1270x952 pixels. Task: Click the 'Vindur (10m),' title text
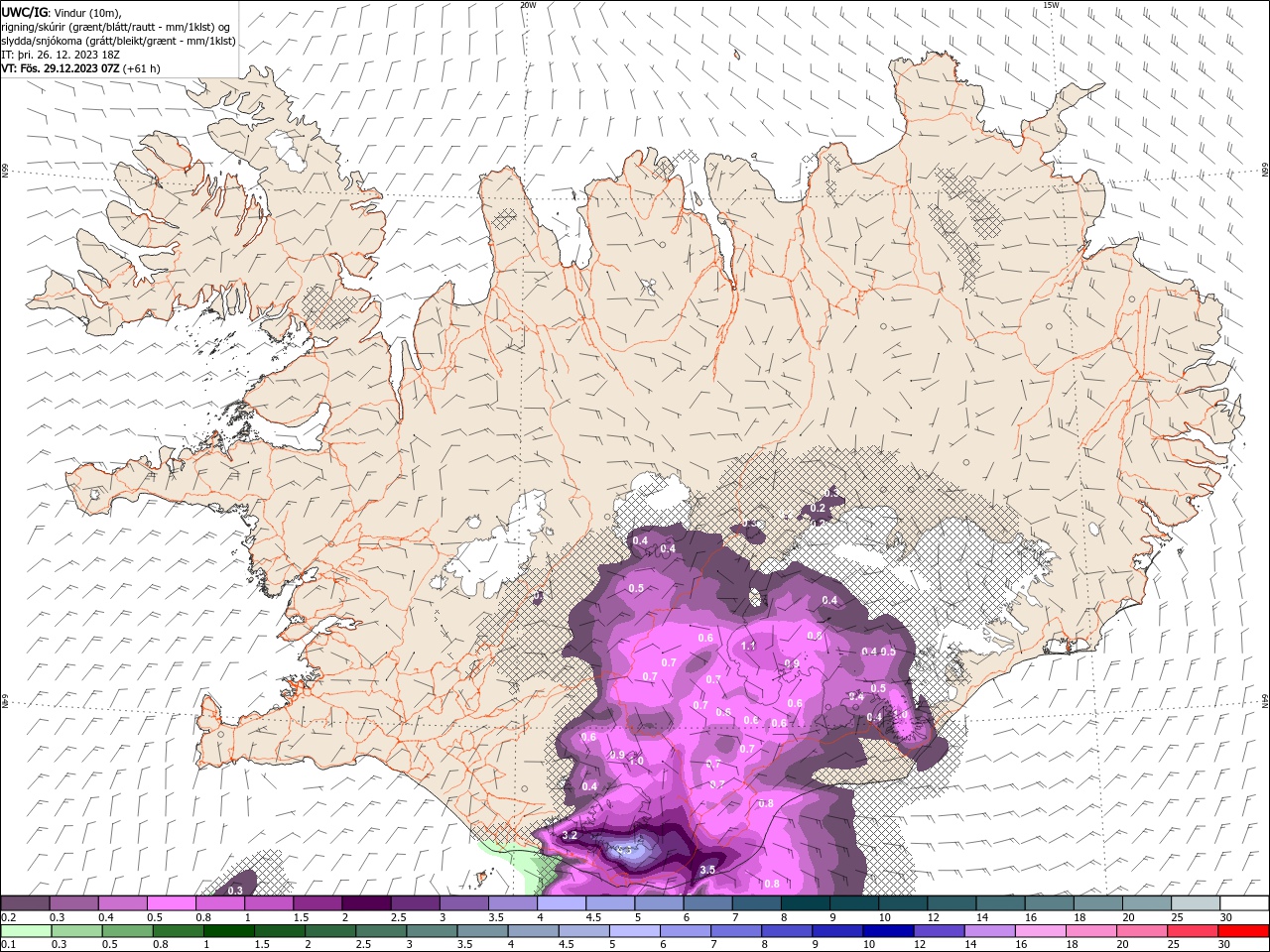coord(87,12)
